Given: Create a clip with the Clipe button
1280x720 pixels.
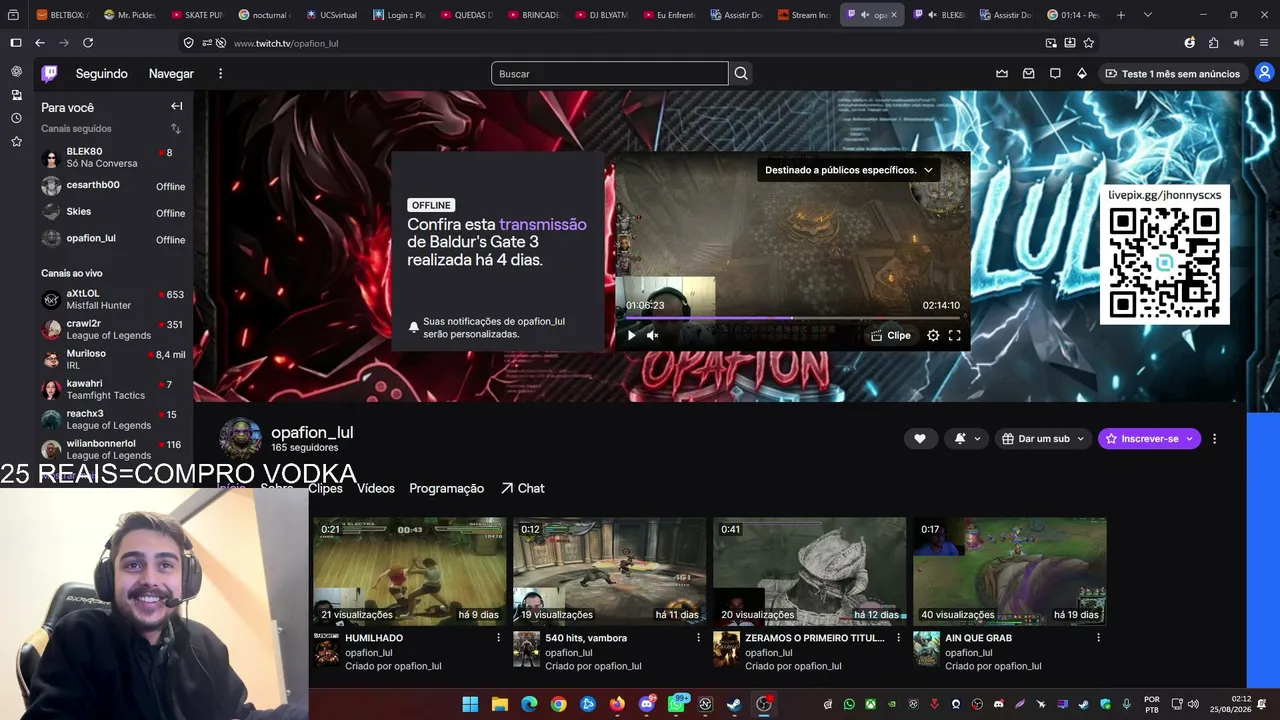Looking at the screenshot, I should 891,336.
